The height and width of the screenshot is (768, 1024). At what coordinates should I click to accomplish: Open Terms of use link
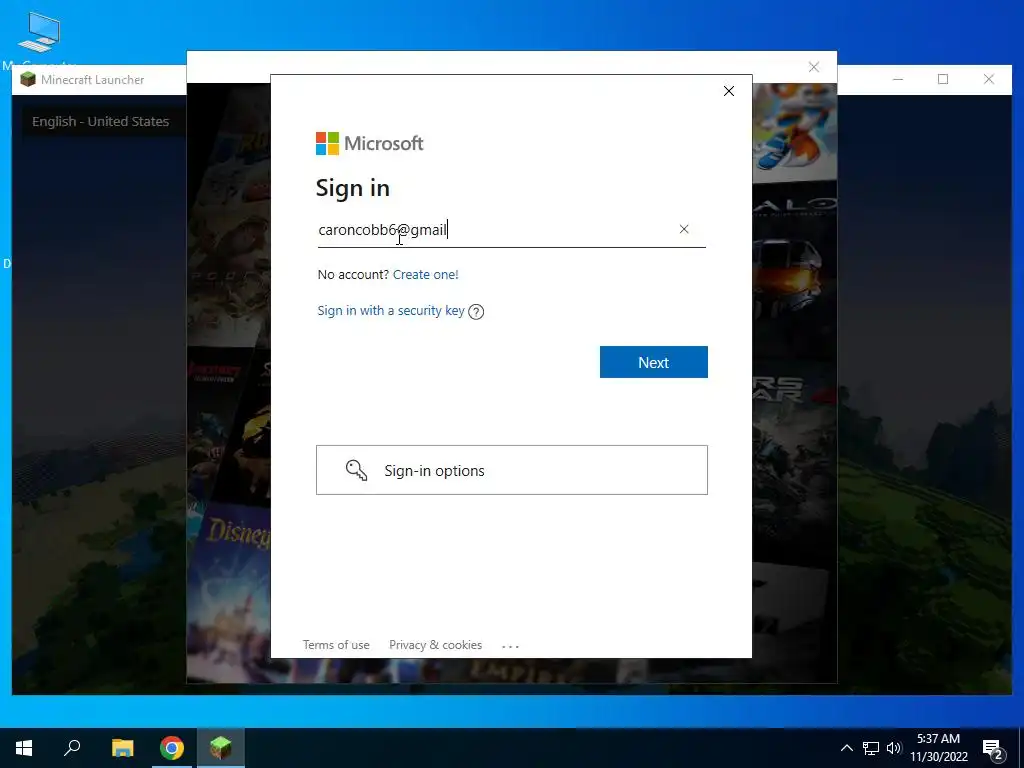pyautogui.click(x=336, y=645)
